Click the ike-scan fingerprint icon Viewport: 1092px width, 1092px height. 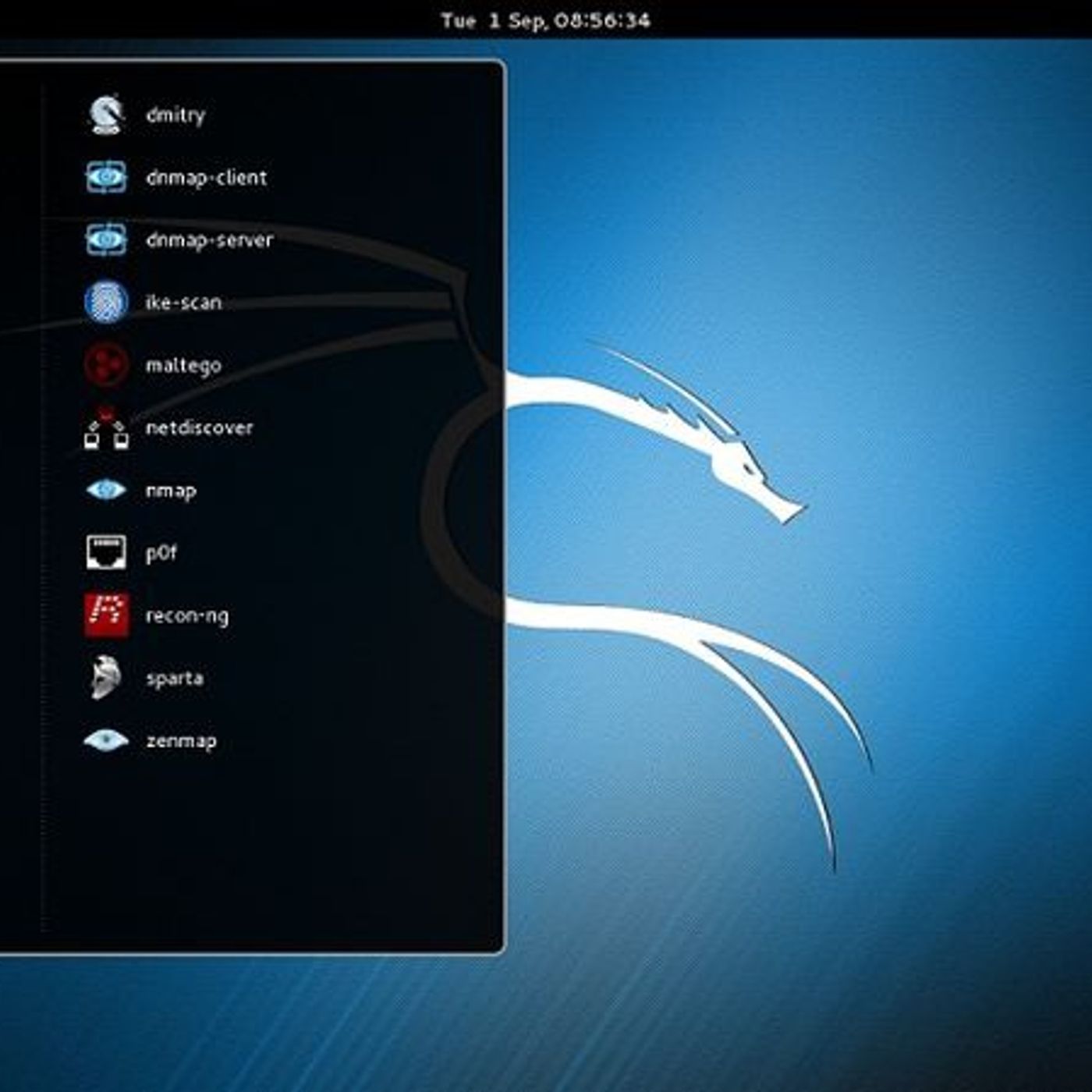coord(105,302)
